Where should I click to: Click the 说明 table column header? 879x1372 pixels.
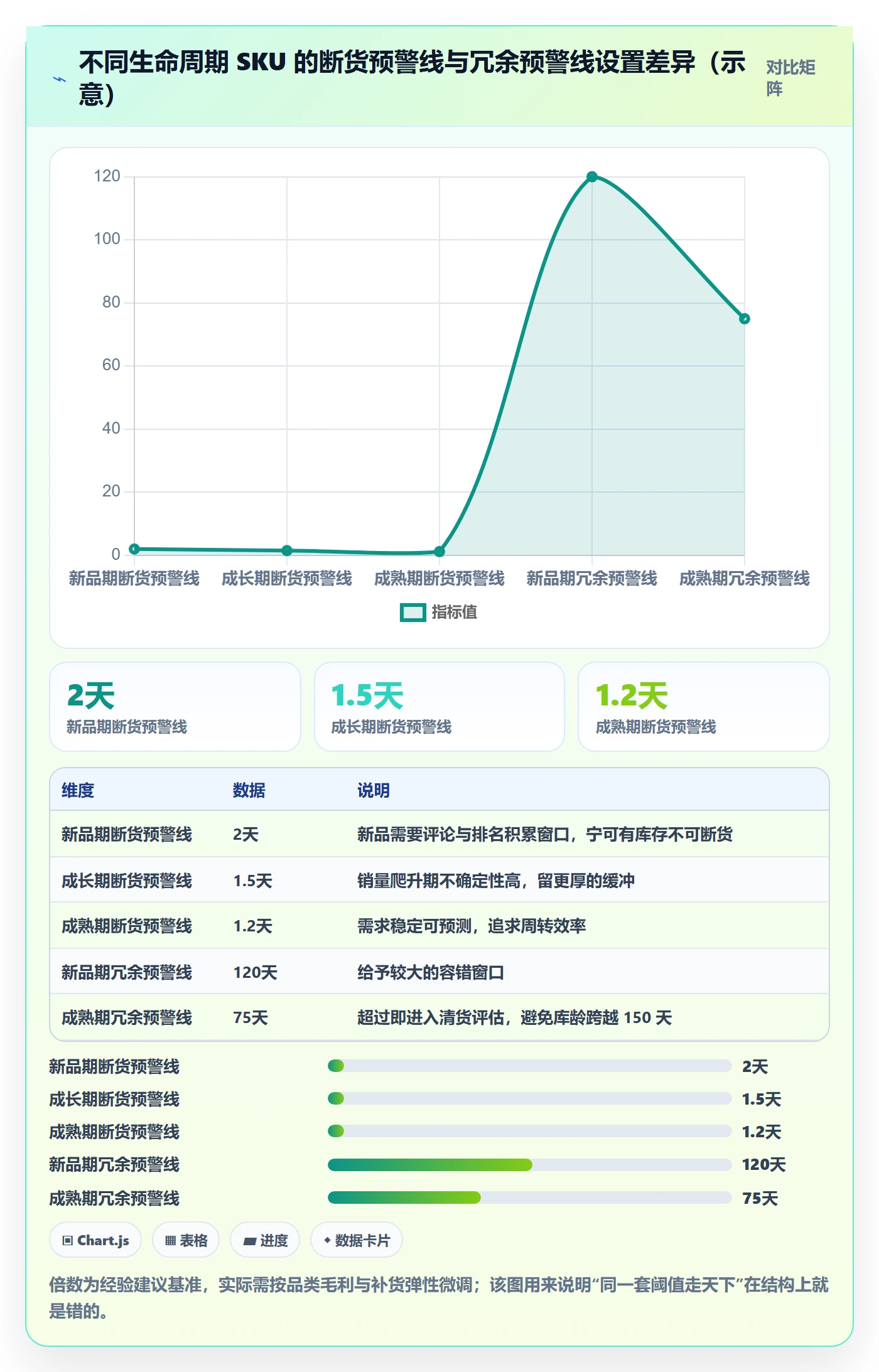(x=374, y=790)
